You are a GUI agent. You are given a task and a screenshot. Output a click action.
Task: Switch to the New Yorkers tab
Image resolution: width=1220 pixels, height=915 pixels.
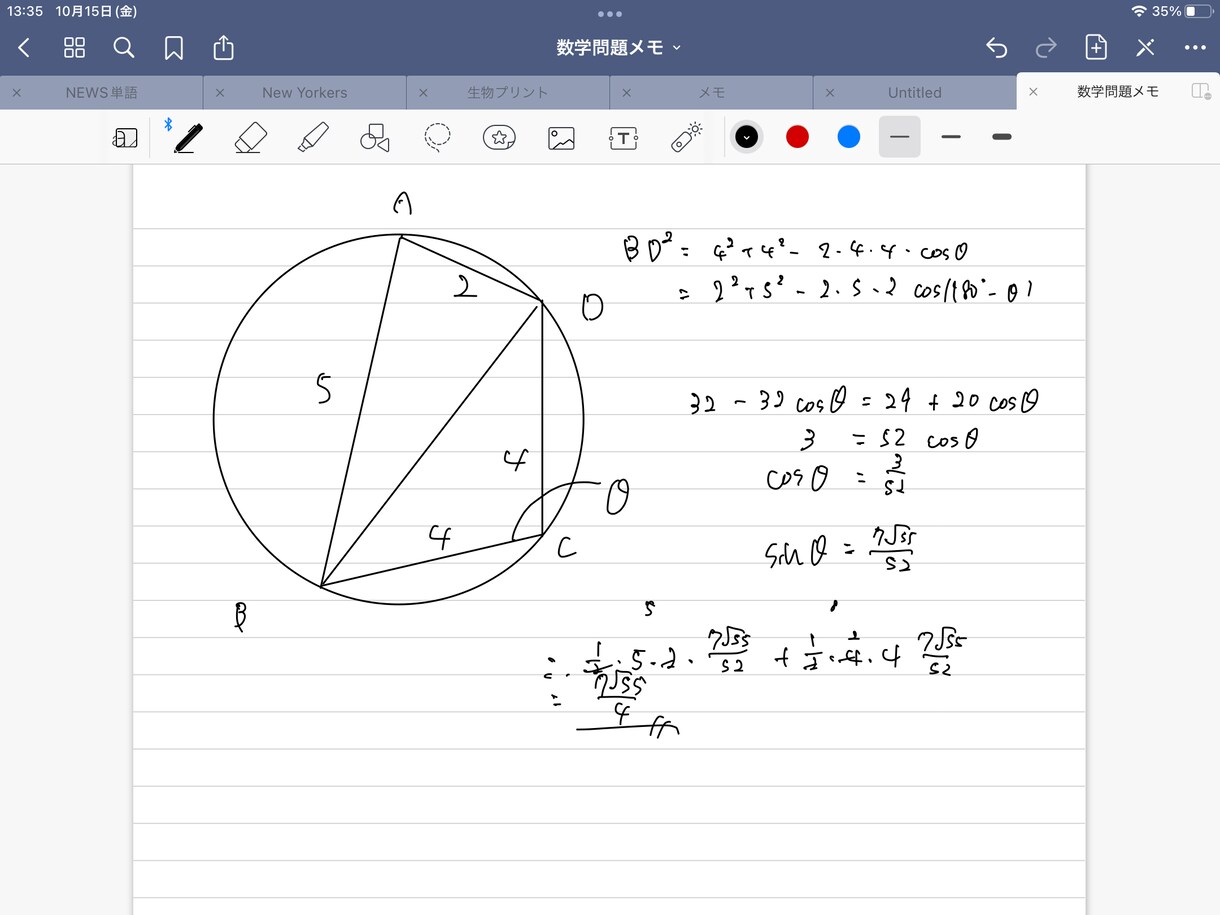click(304, 92)
